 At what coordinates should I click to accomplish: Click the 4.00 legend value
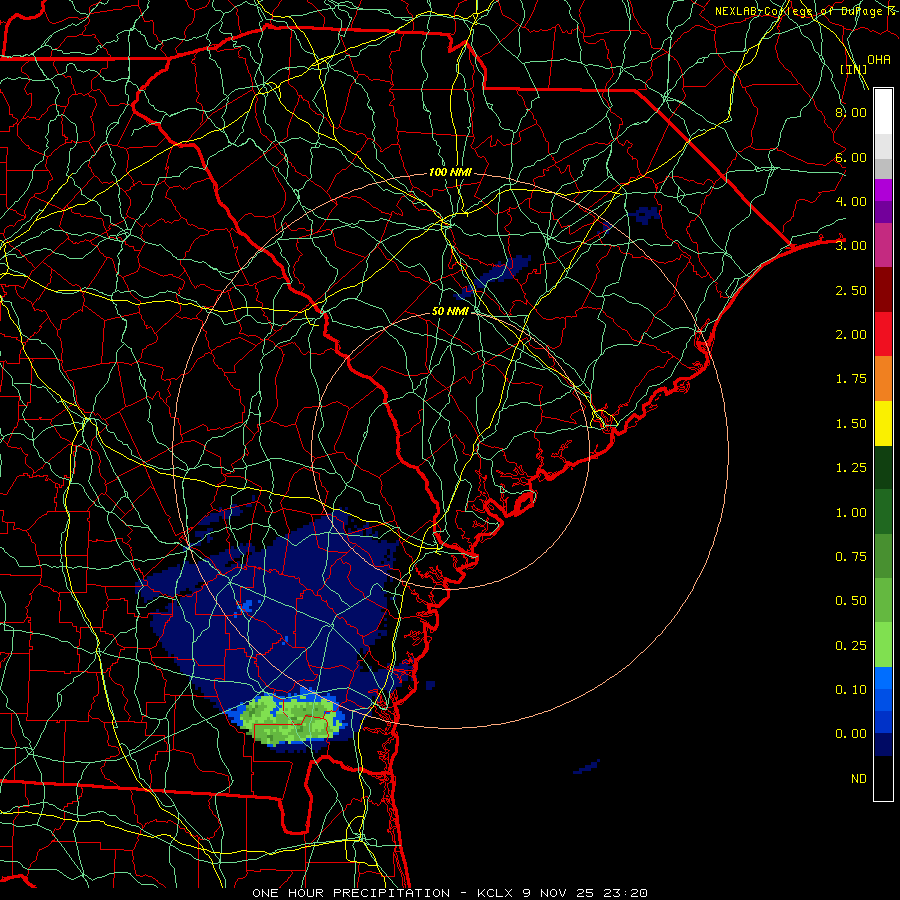pos(851,201)
